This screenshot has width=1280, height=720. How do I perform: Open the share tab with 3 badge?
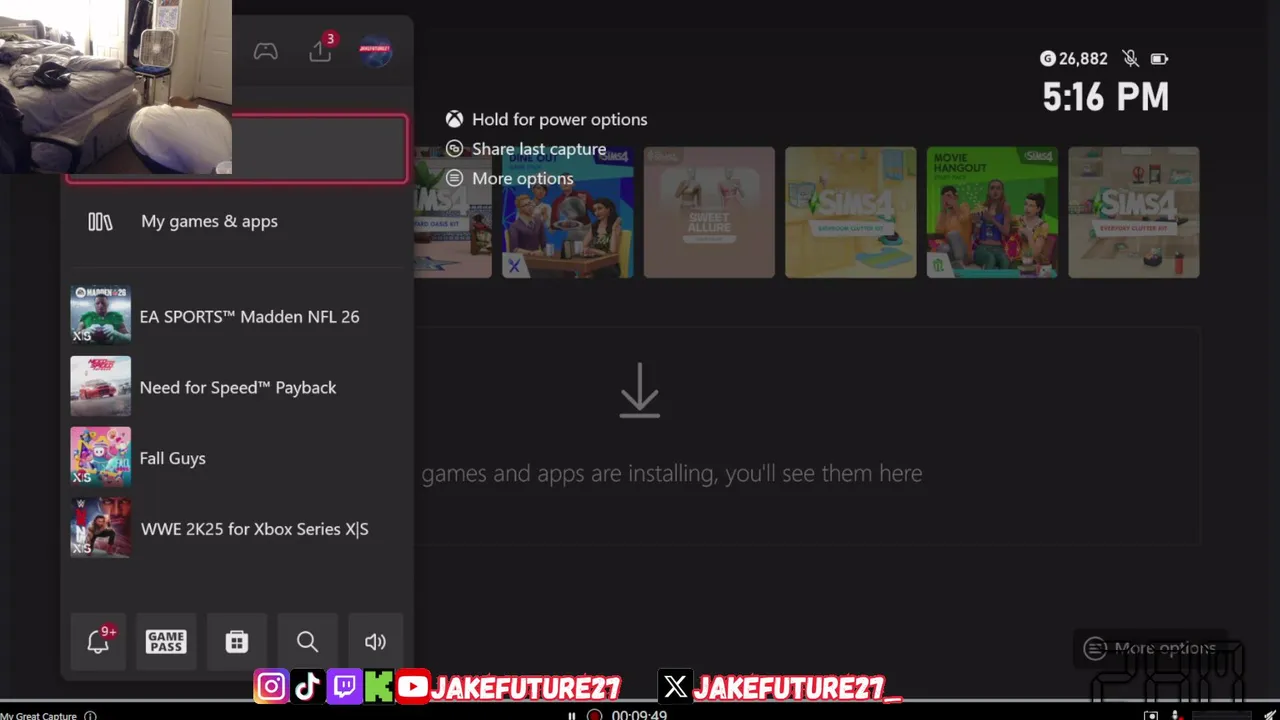(321, 49)
